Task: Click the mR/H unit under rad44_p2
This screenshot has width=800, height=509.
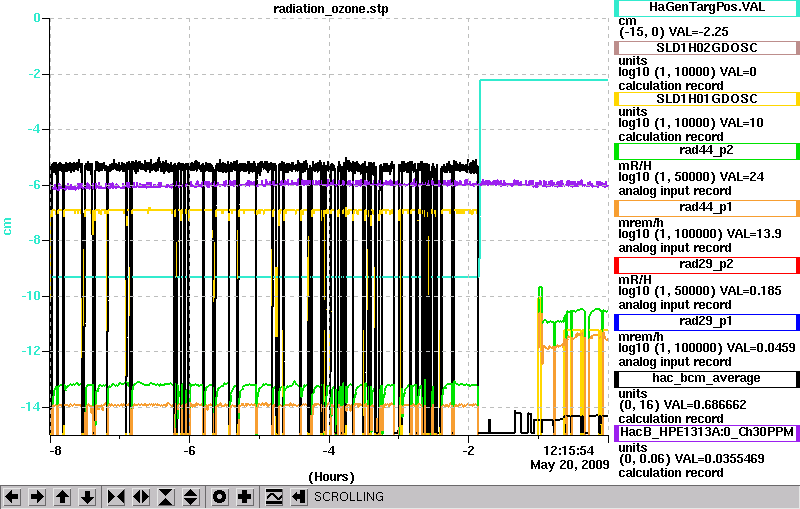Action: pos(635,166)
